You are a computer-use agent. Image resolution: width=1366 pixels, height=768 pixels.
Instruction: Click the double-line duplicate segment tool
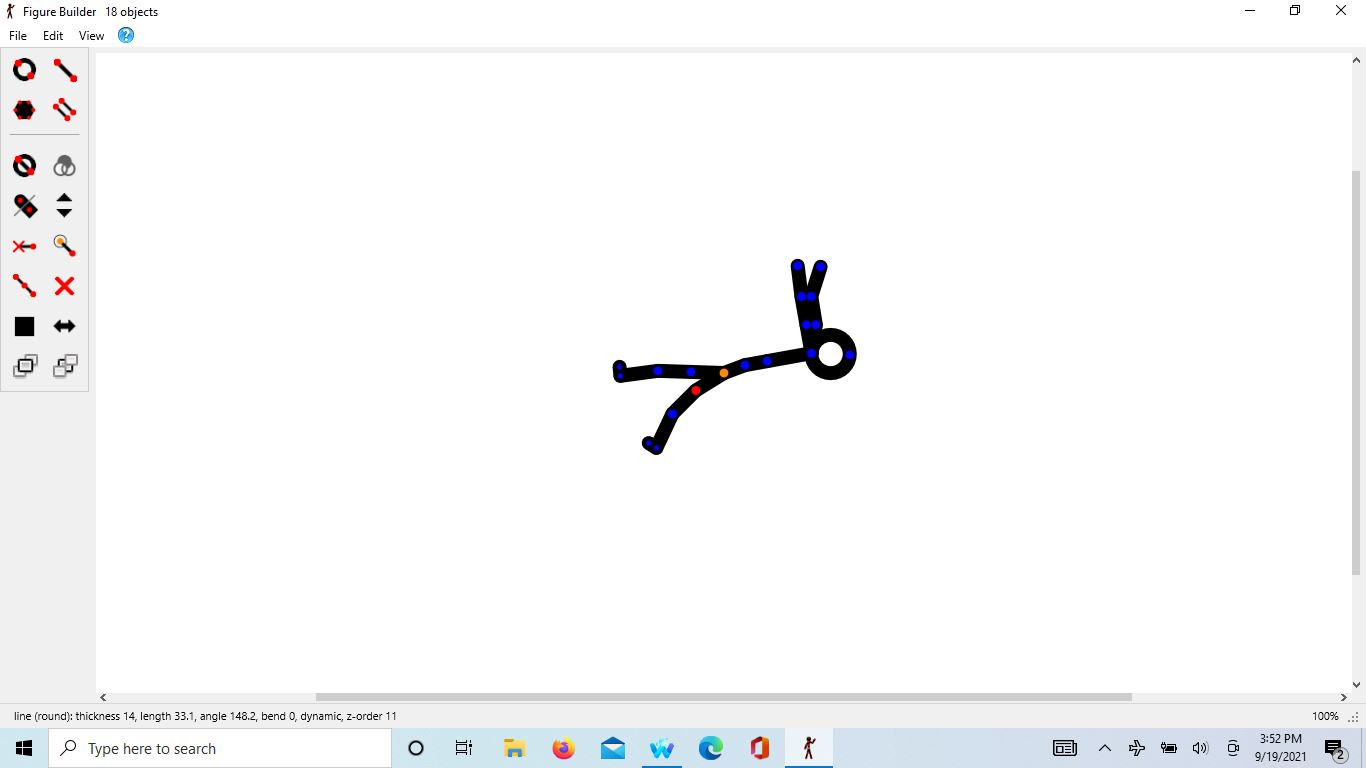tap(64, 110)
